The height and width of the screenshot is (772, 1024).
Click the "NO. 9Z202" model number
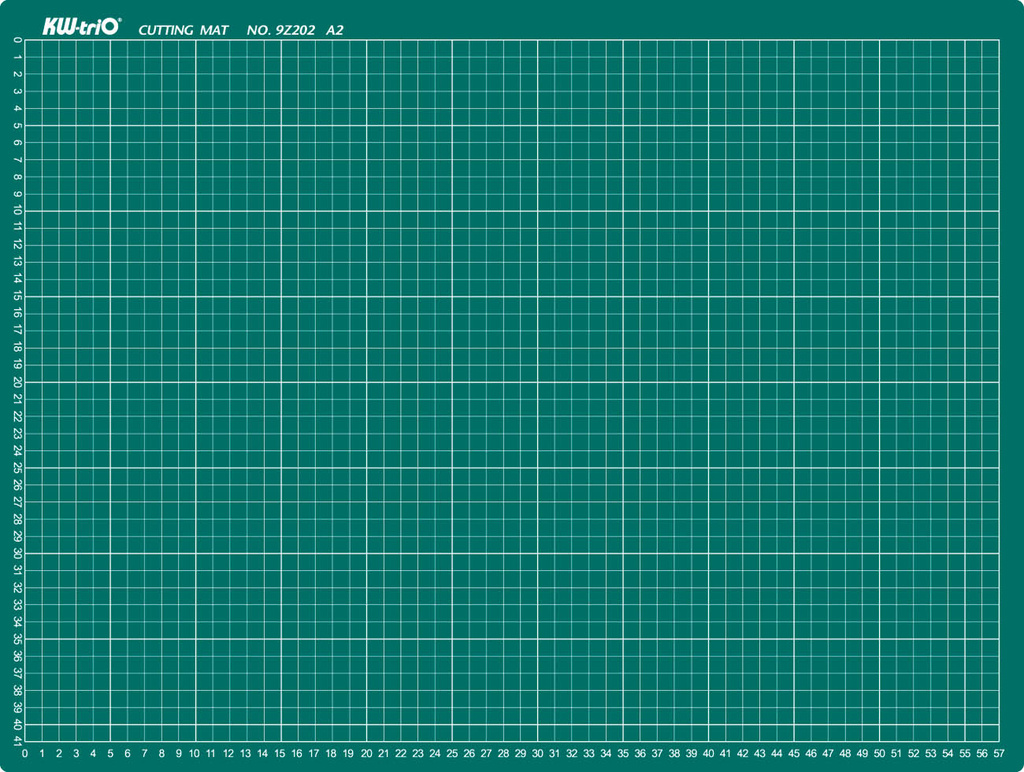(x=281, y=30)
